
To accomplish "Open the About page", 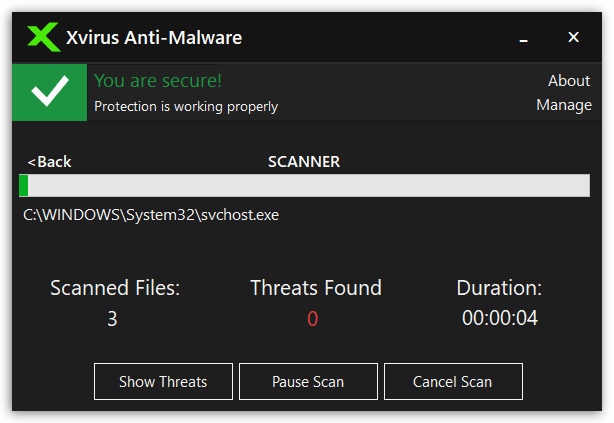I will (x=569, y=81).
